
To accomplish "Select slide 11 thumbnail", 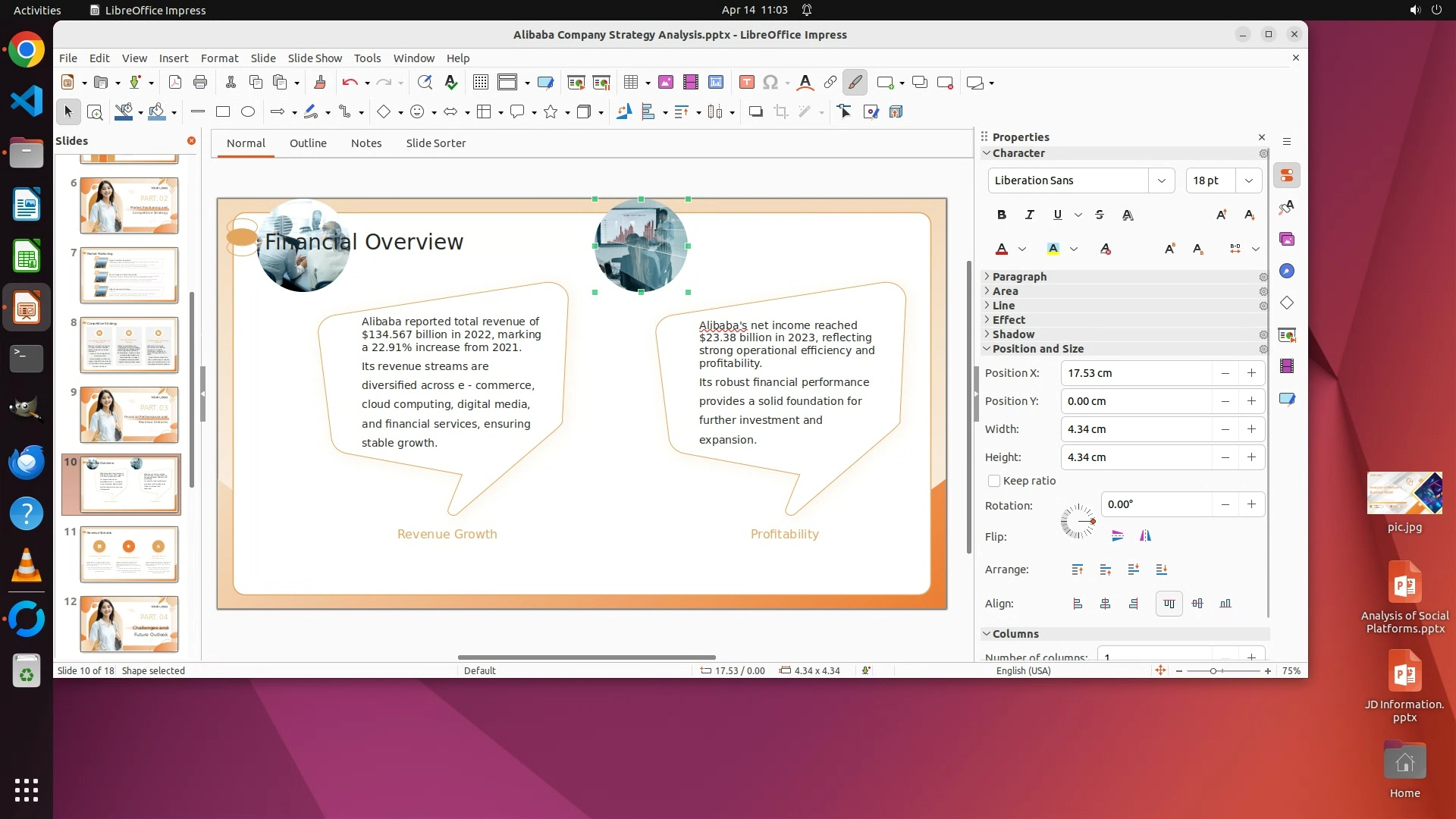I will pos(129,554).
